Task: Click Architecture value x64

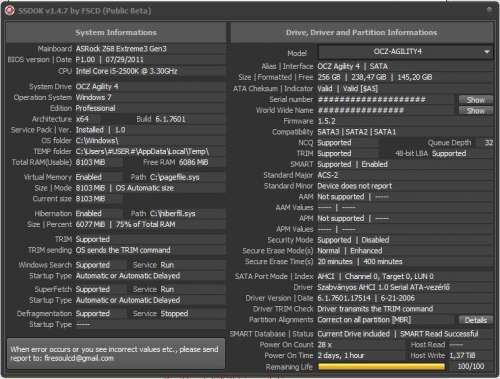Action: pyautogui.click(x=82, y=119)
